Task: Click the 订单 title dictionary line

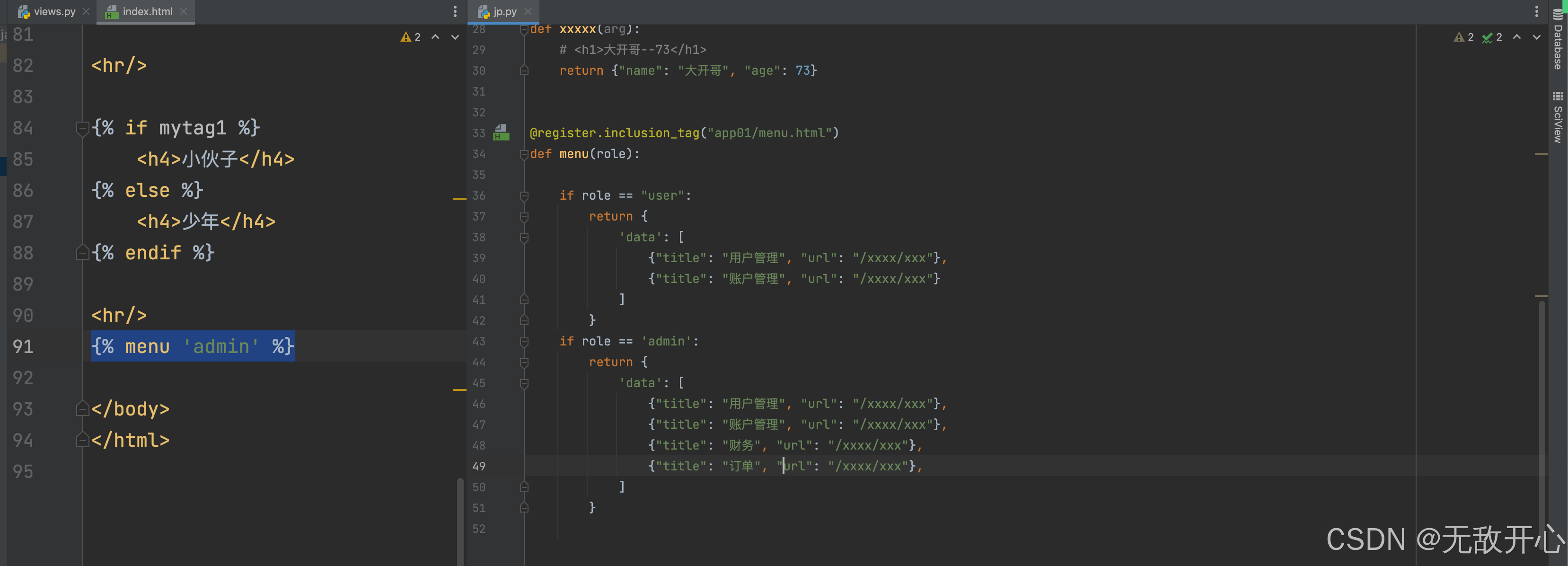Action: pyautogui.click(x=785, y=466)
